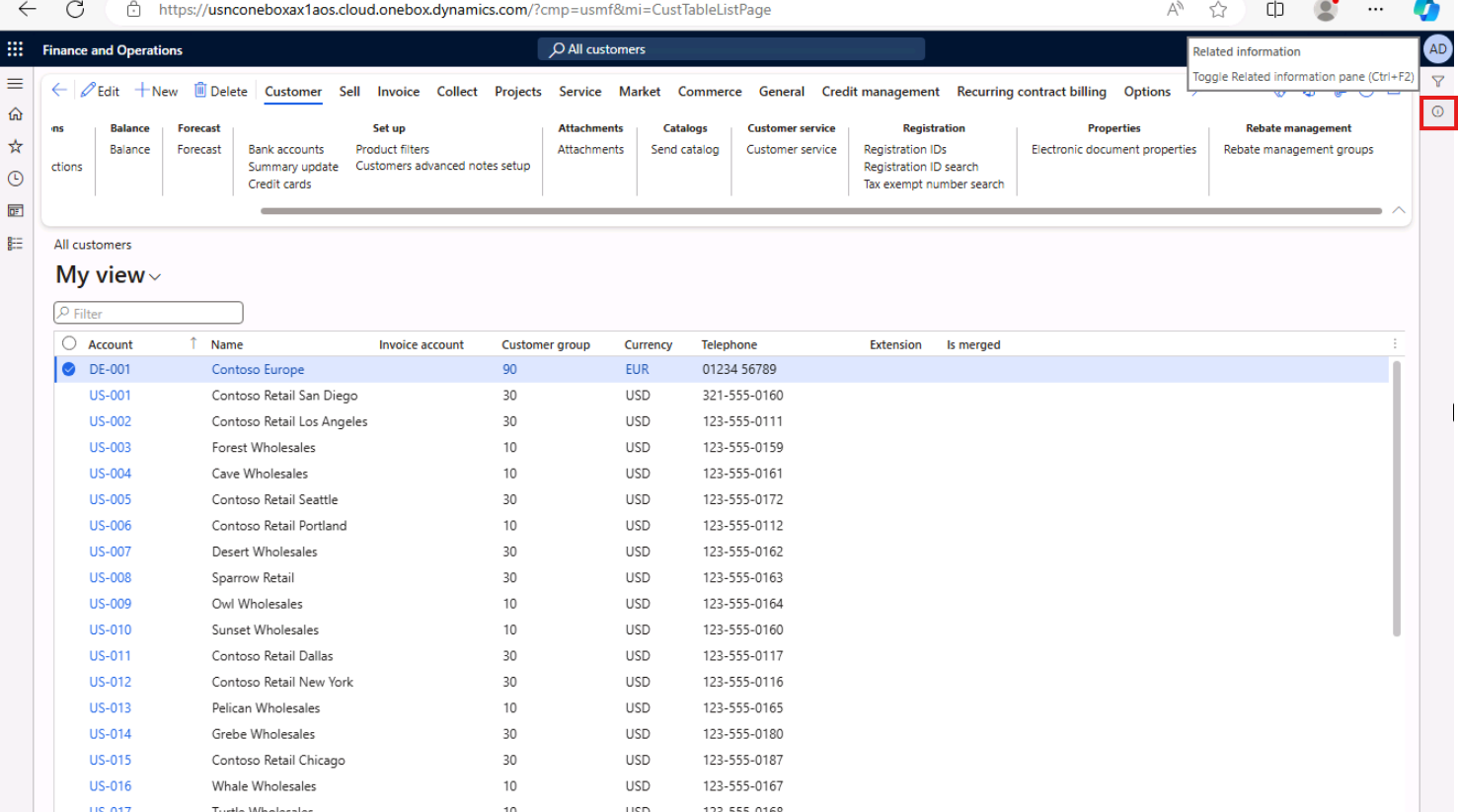This screenshot has height=812, width=1458.
Task: Expand the hamburger navigation pane
Action: [15, 84]
